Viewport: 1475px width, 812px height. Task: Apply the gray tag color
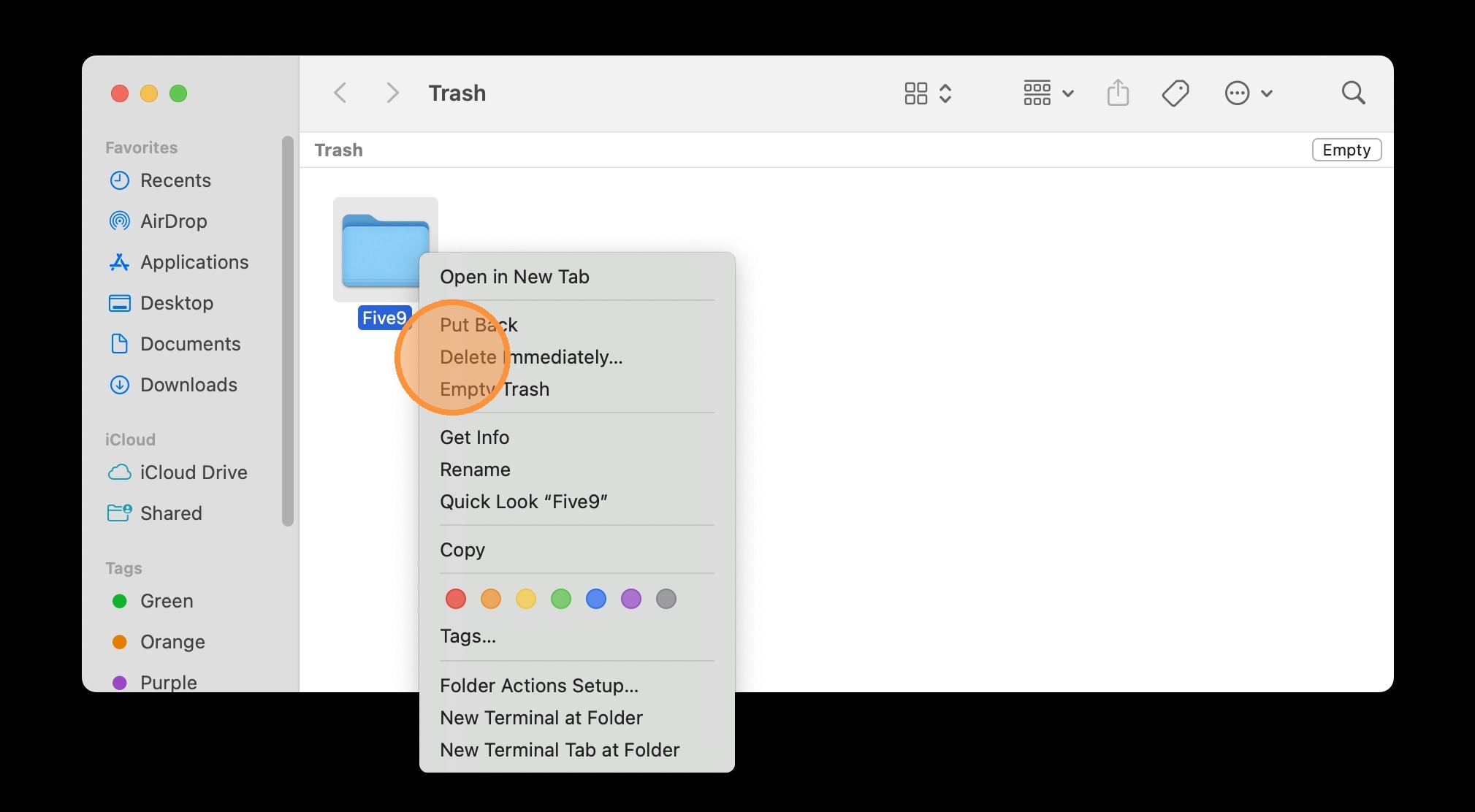point(666,600)
